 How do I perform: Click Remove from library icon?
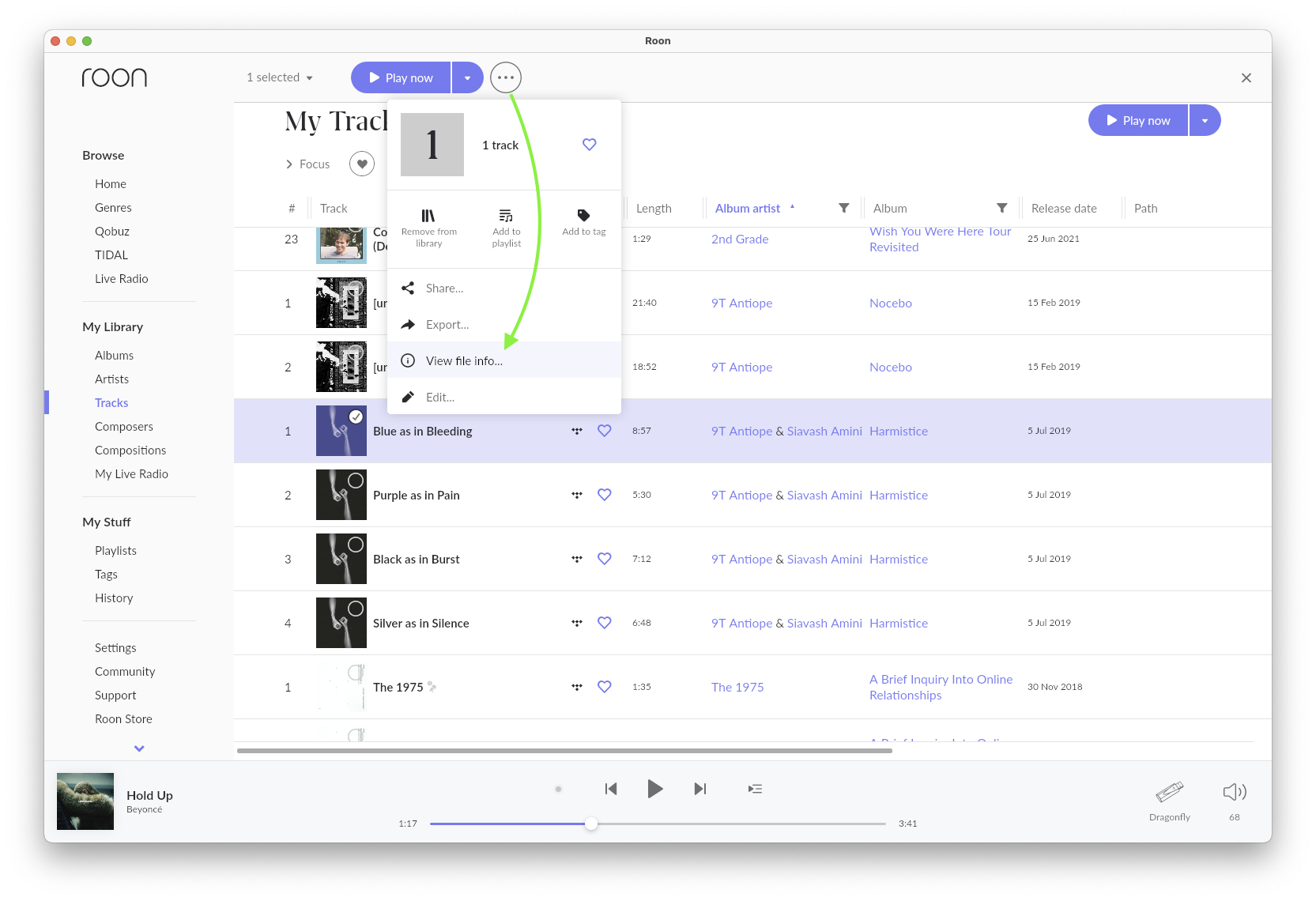click(x=428, y=216)
